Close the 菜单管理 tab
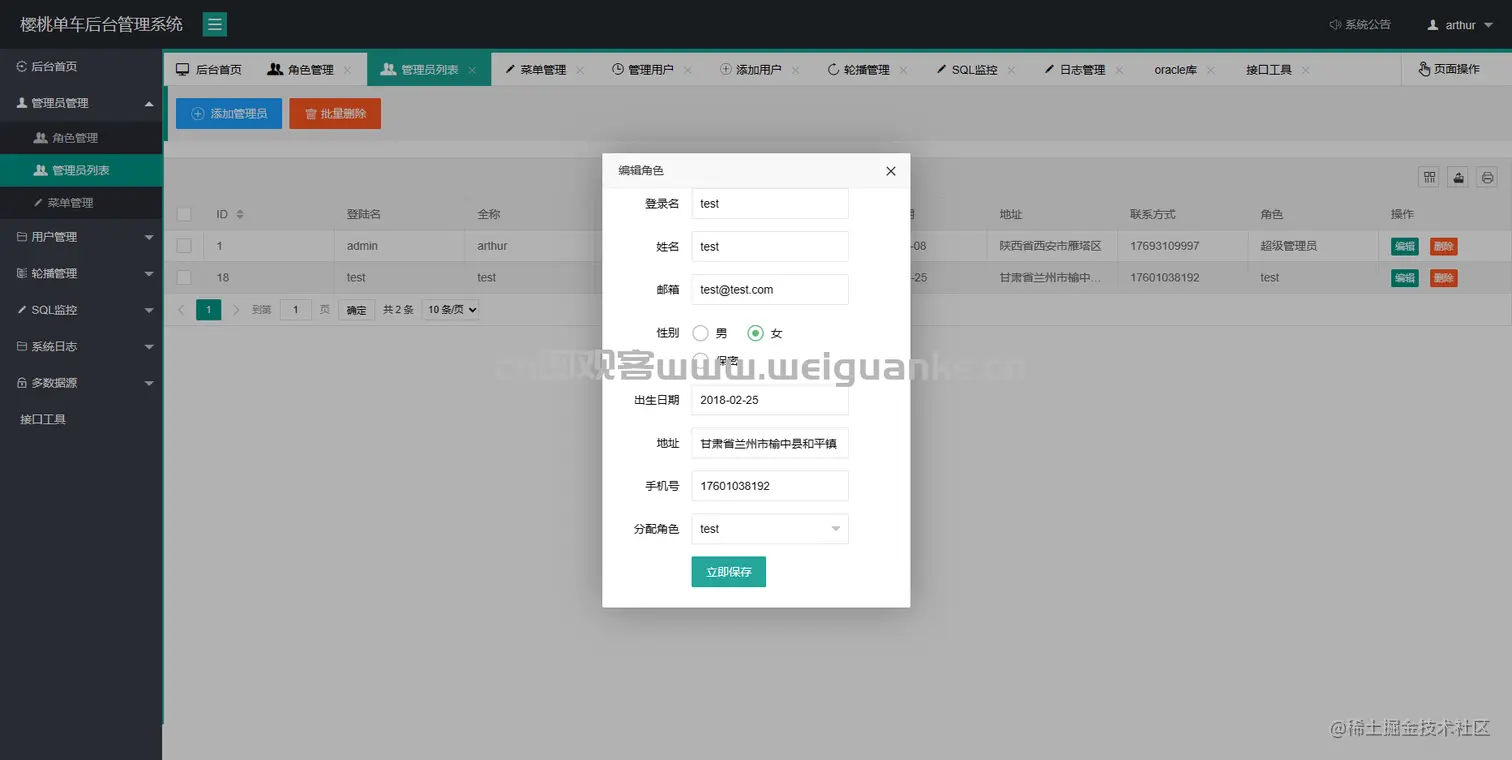Screen dimensions: 1512x760 pos(580,70)
